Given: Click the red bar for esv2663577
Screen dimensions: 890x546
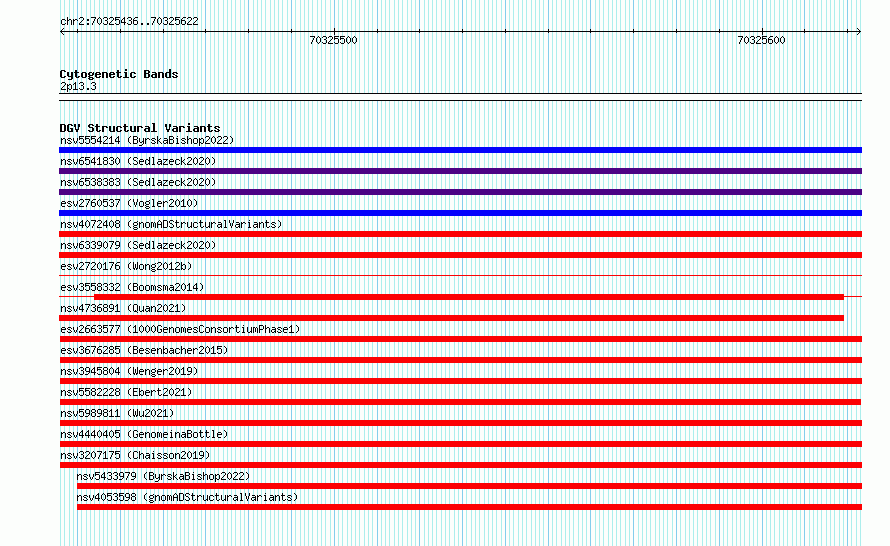Looking at the screenshot, I should click(460, 339).
